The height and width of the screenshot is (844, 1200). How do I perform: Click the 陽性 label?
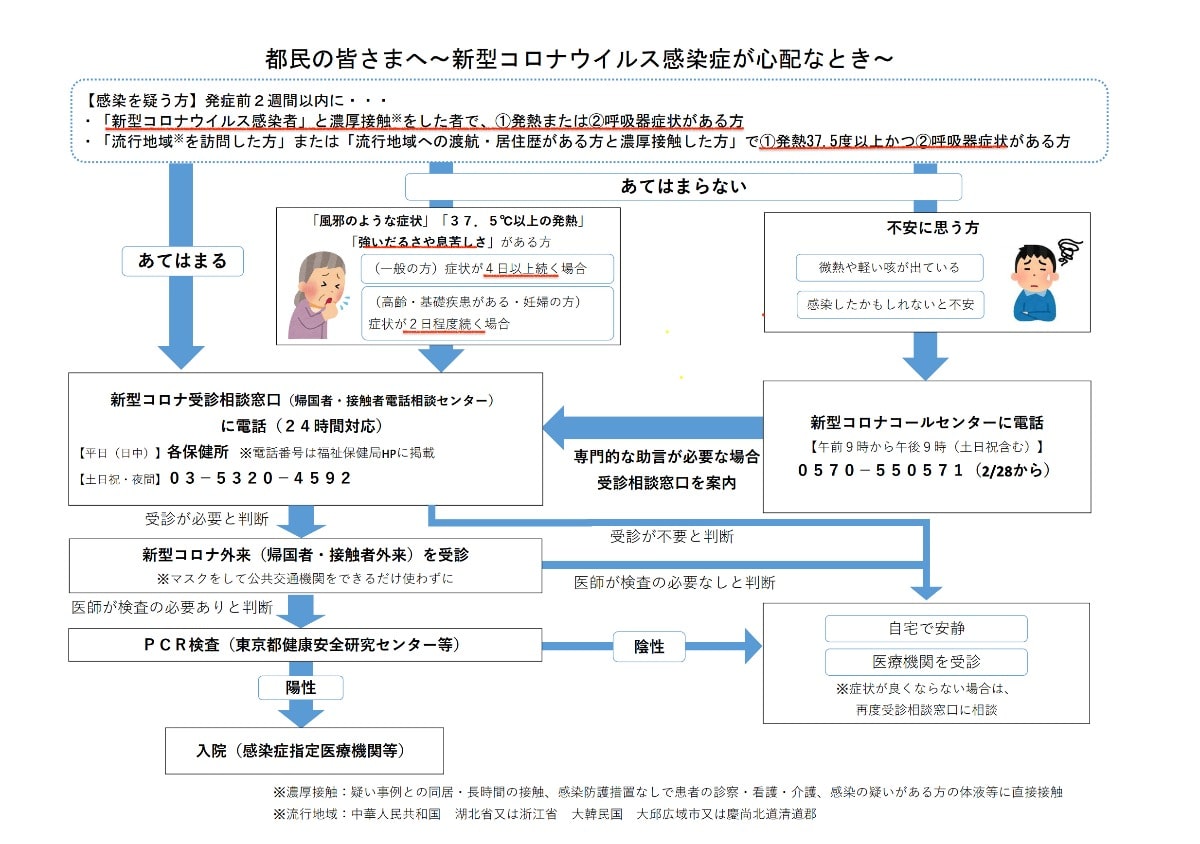pyautogui.click(x=300, y=688)
